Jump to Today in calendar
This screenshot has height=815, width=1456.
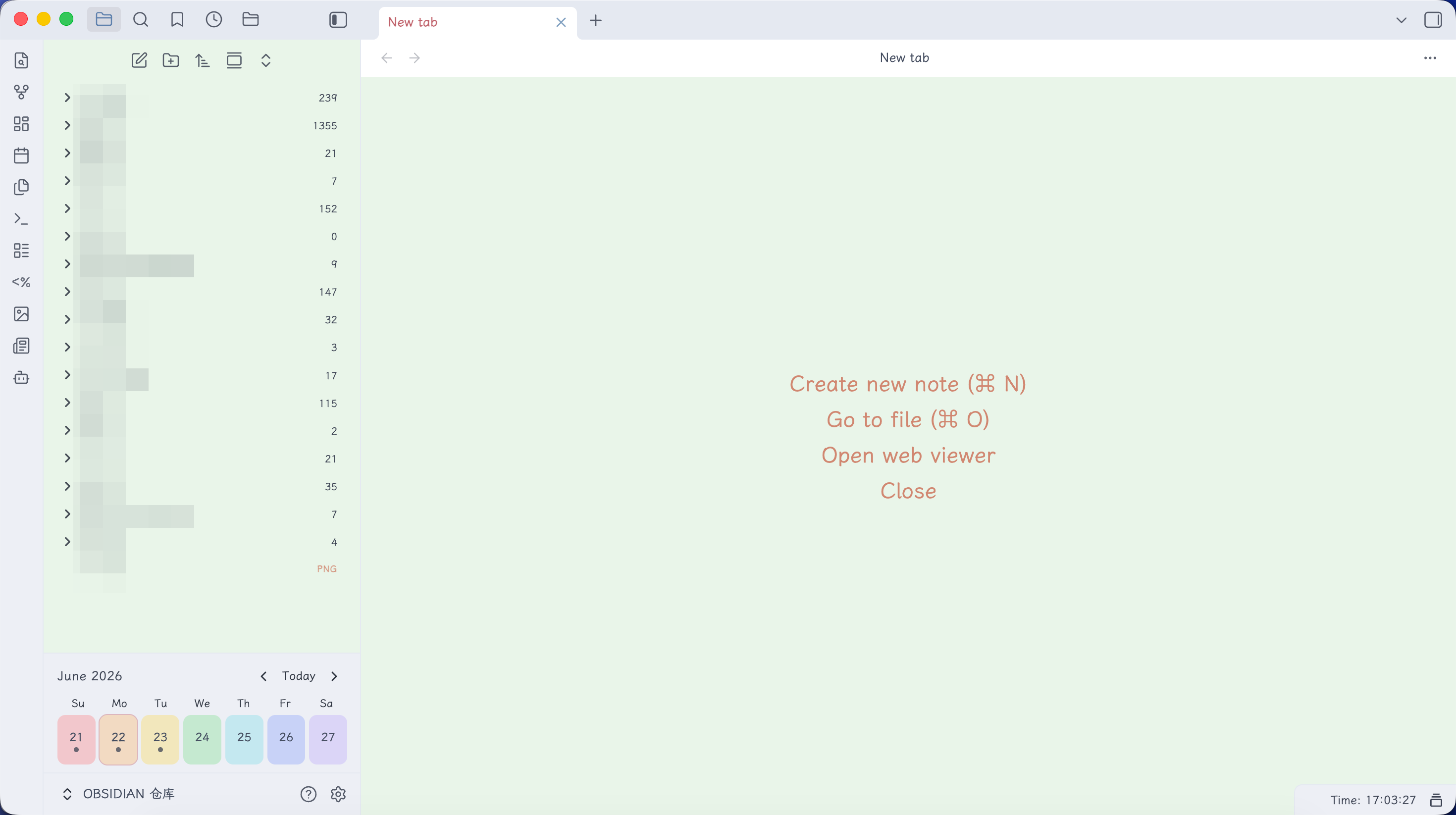(299, 676)
